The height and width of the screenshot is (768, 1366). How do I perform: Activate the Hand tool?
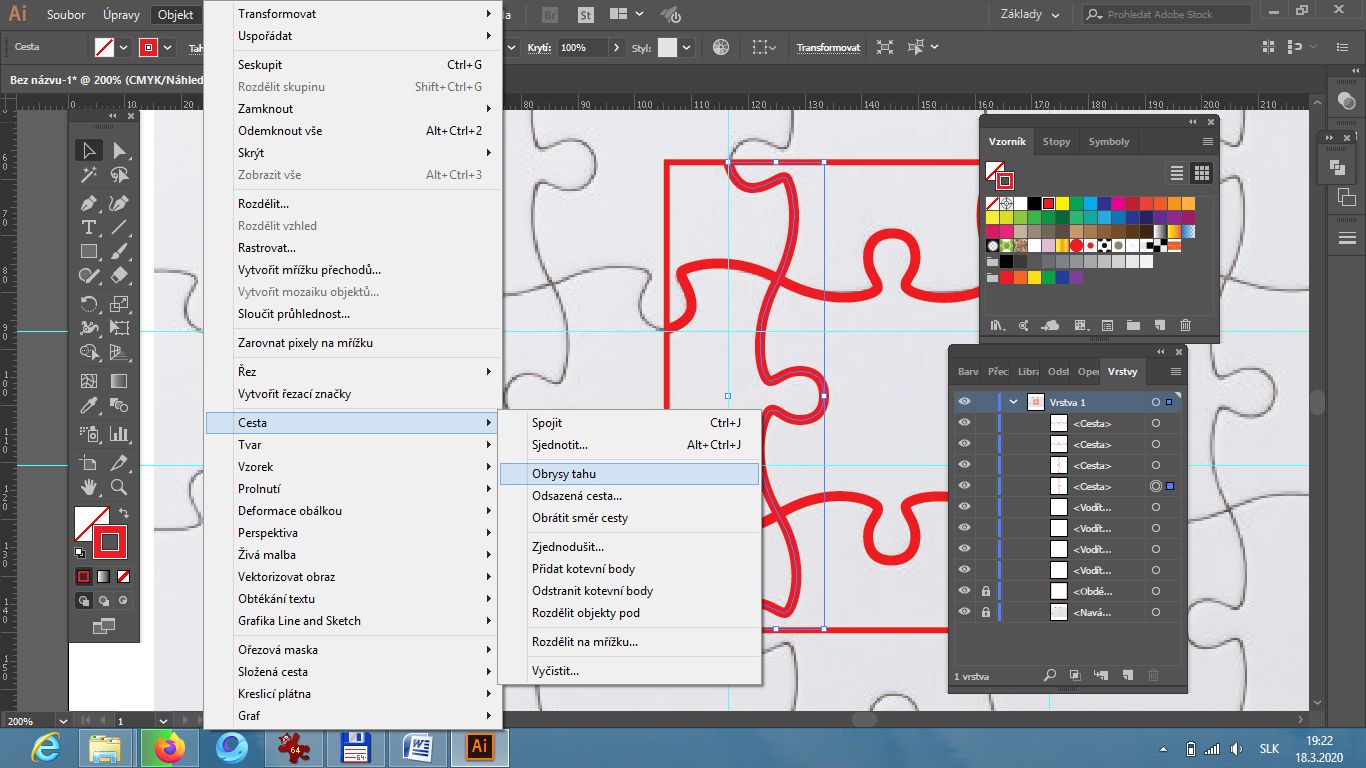[89, 487]
